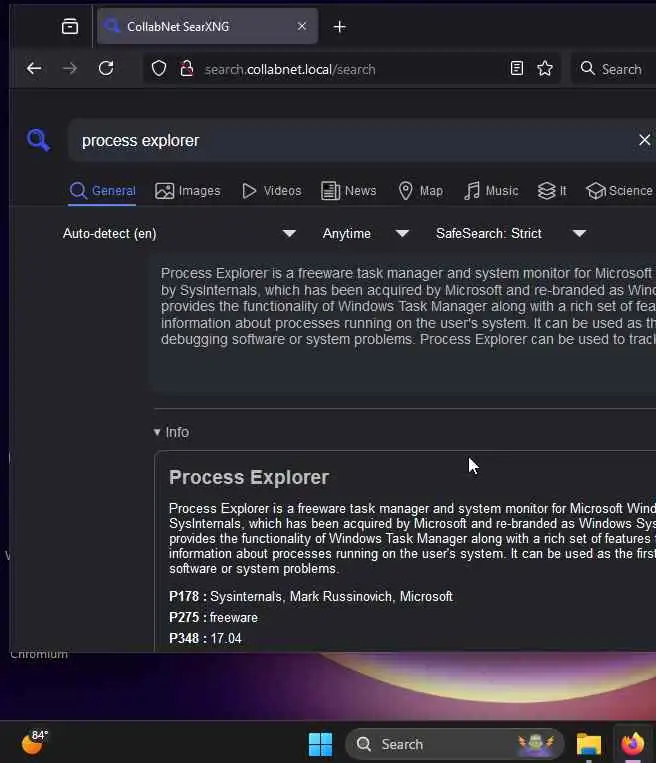This screenshot has height=763, width=656.
Task: Switch to the Videos tab
Action: [x=272, y=191]
